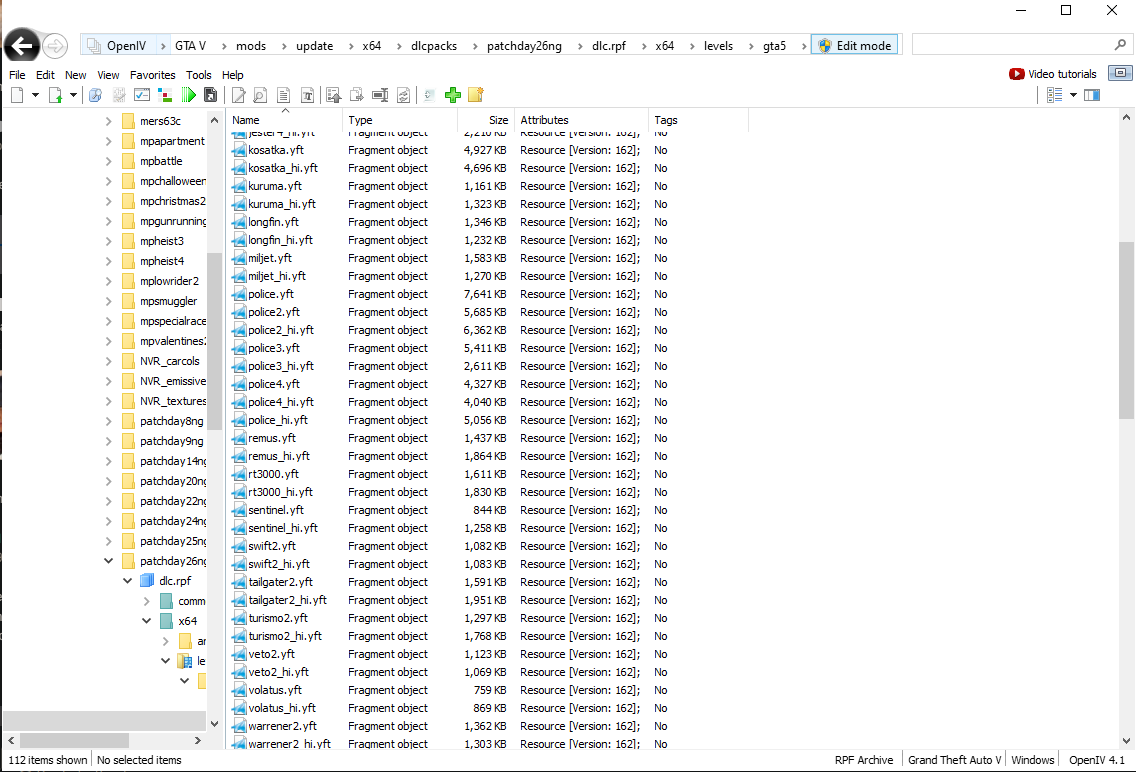Sort by the Size column header
The height and width of the screenshot is (772, 1136).
[x=485, y=120]
